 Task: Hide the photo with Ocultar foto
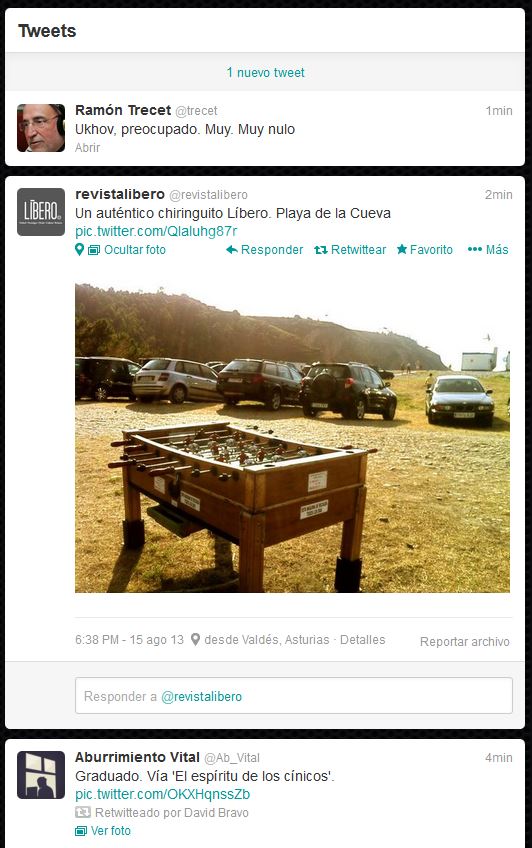coord(135,250)
